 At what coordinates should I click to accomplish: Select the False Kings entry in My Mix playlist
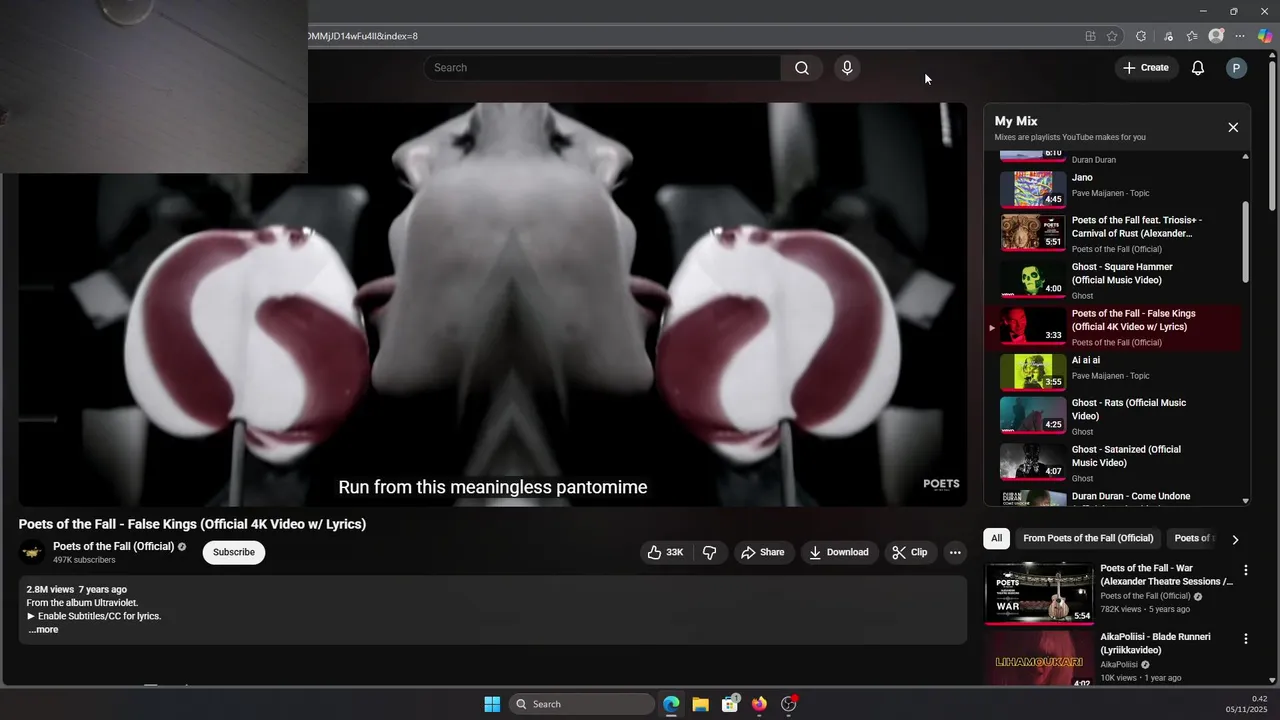point(1112,327)
